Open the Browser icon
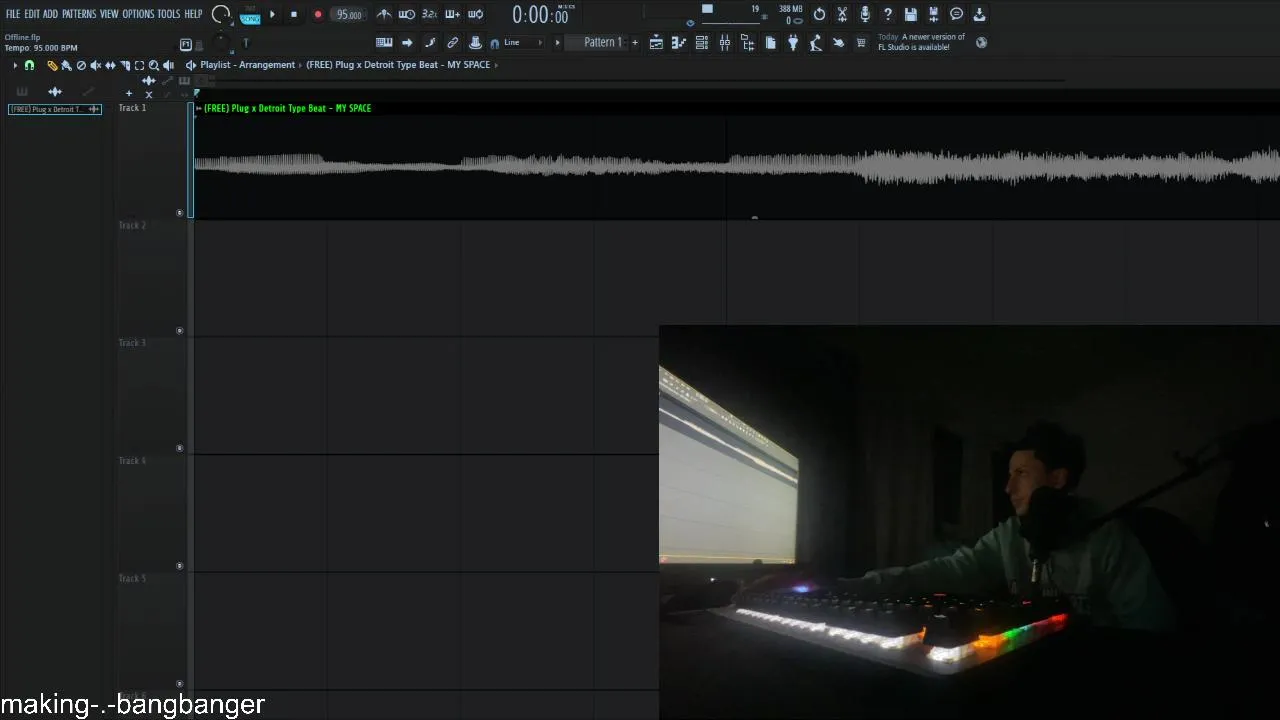The width and height of the screenshot is (1280, 720). (x=748, y=42)
